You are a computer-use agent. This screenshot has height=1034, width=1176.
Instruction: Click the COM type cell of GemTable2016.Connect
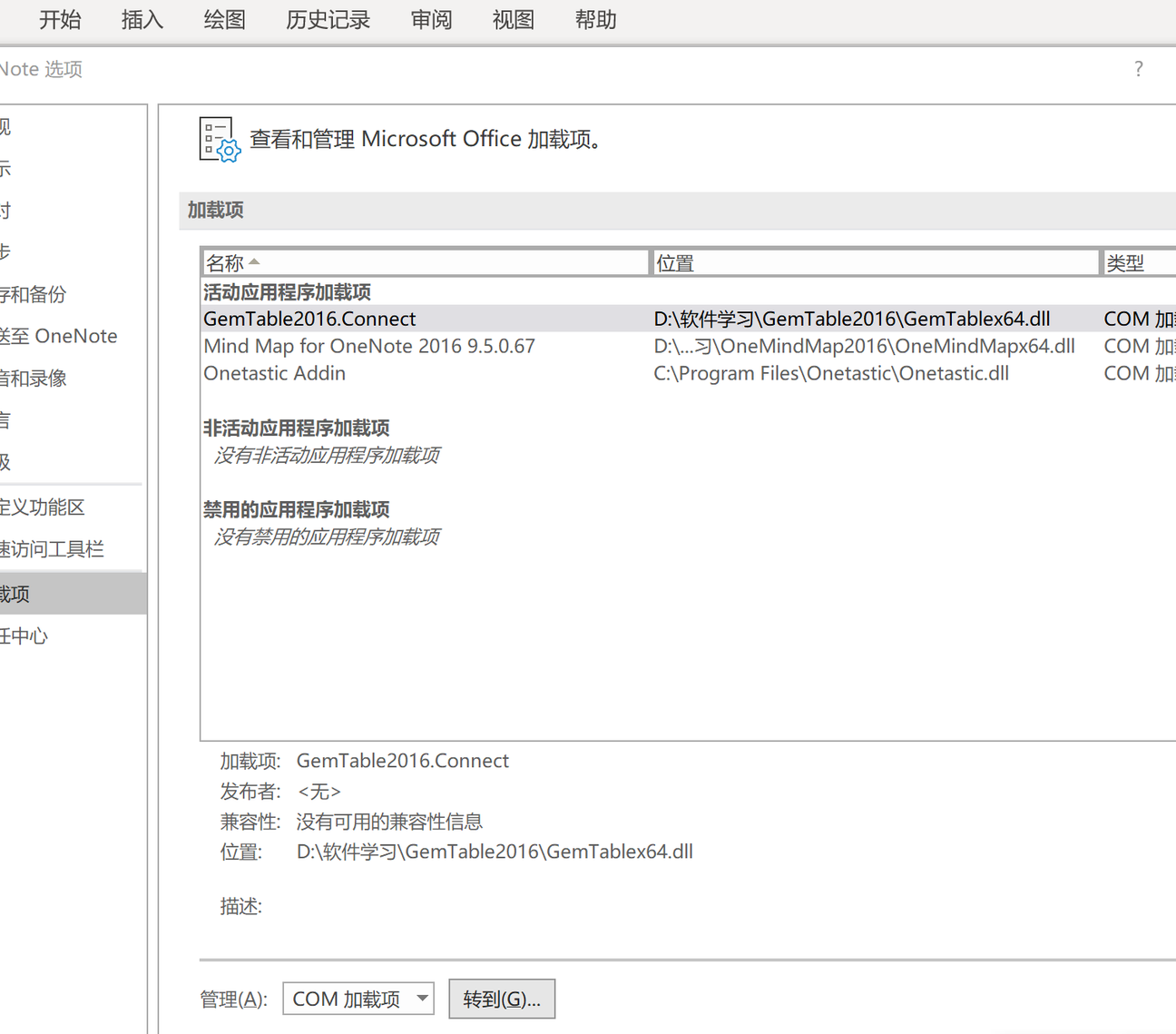tap(1140, 319)
